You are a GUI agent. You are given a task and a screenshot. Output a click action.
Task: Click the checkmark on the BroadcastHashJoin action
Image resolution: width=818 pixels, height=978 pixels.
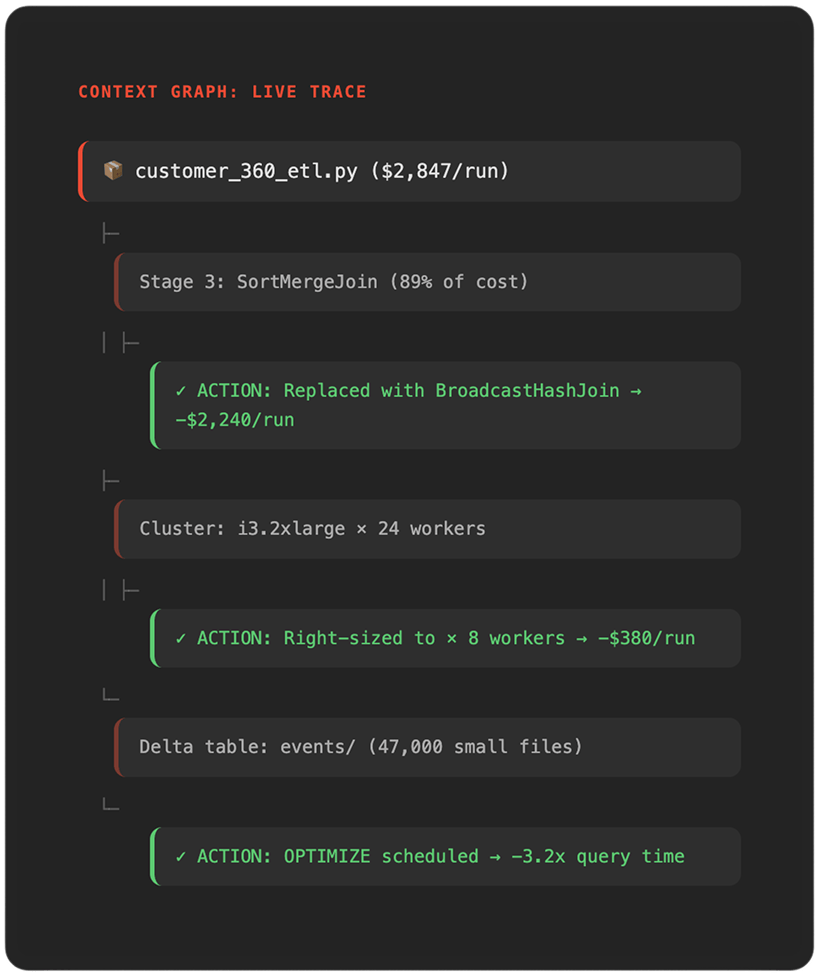tap(180, 390)
